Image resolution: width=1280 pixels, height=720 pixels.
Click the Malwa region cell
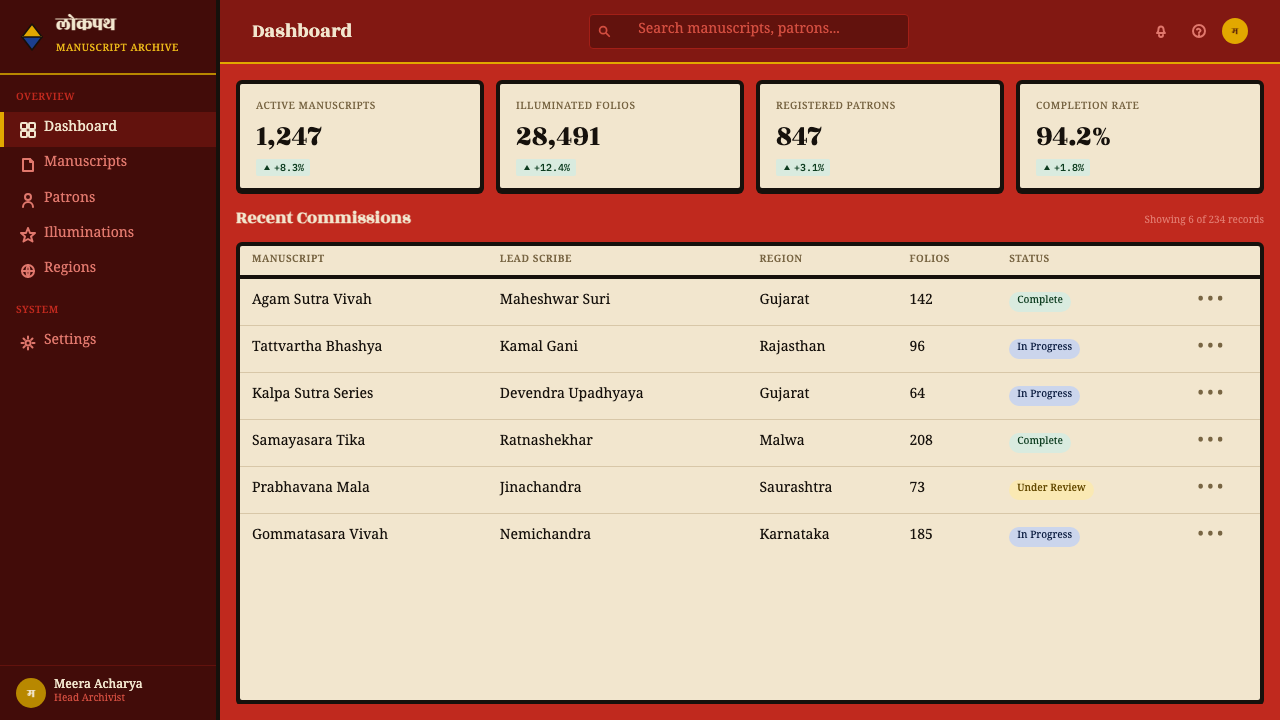tap(782, 440)
